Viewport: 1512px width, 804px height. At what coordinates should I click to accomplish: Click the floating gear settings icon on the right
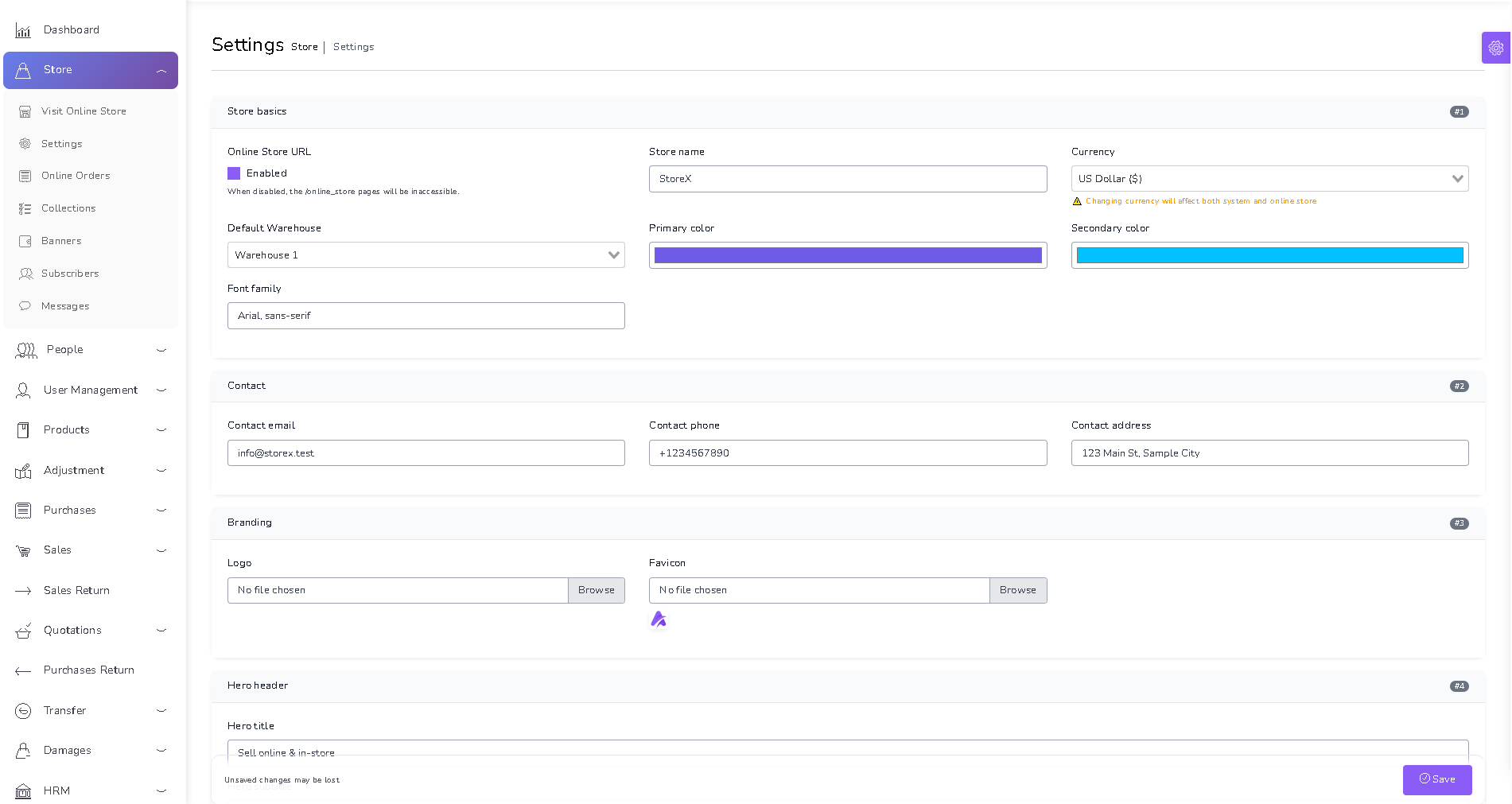pos(1495,47)
